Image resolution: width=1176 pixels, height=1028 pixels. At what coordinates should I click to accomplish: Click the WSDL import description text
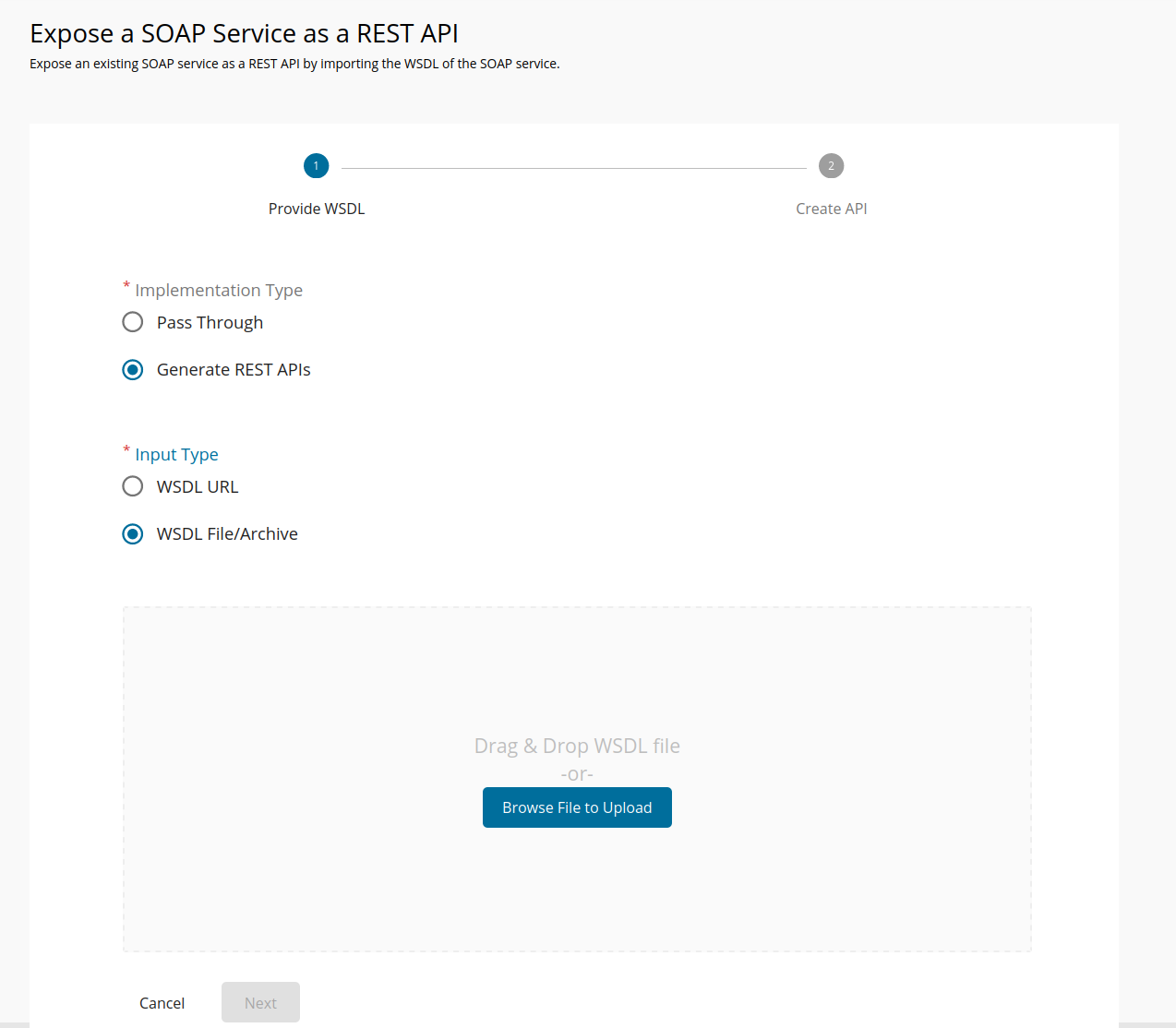(x=294, y=64)
